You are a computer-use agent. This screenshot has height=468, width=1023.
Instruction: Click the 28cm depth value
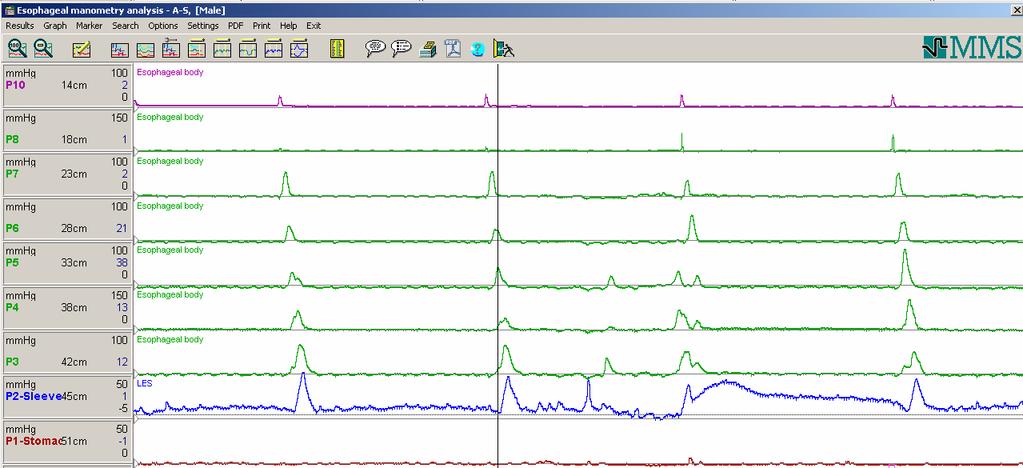(x=74, y=228)
